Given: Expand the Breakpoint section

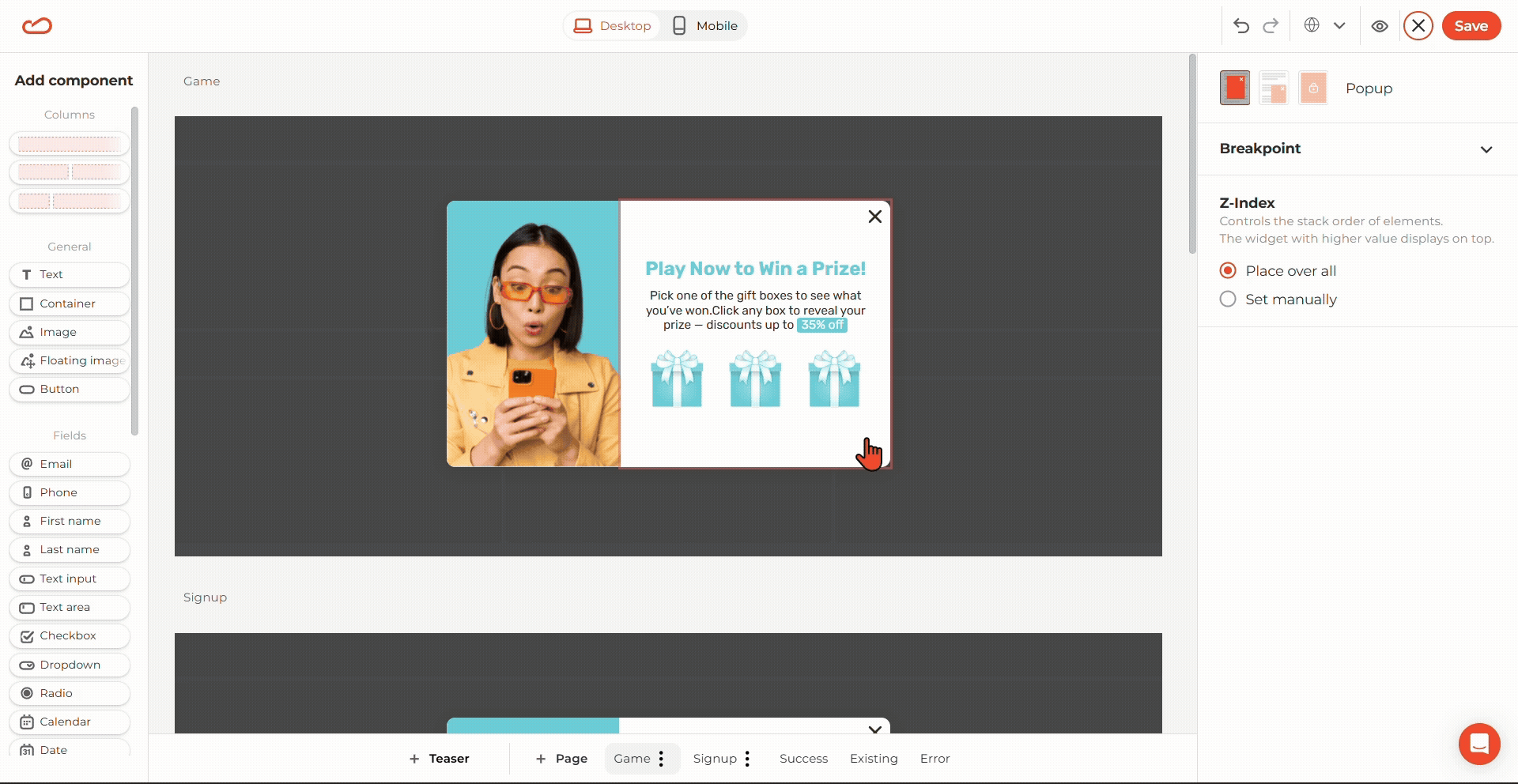Looking at the screenshot, I should click(1486, 149).
